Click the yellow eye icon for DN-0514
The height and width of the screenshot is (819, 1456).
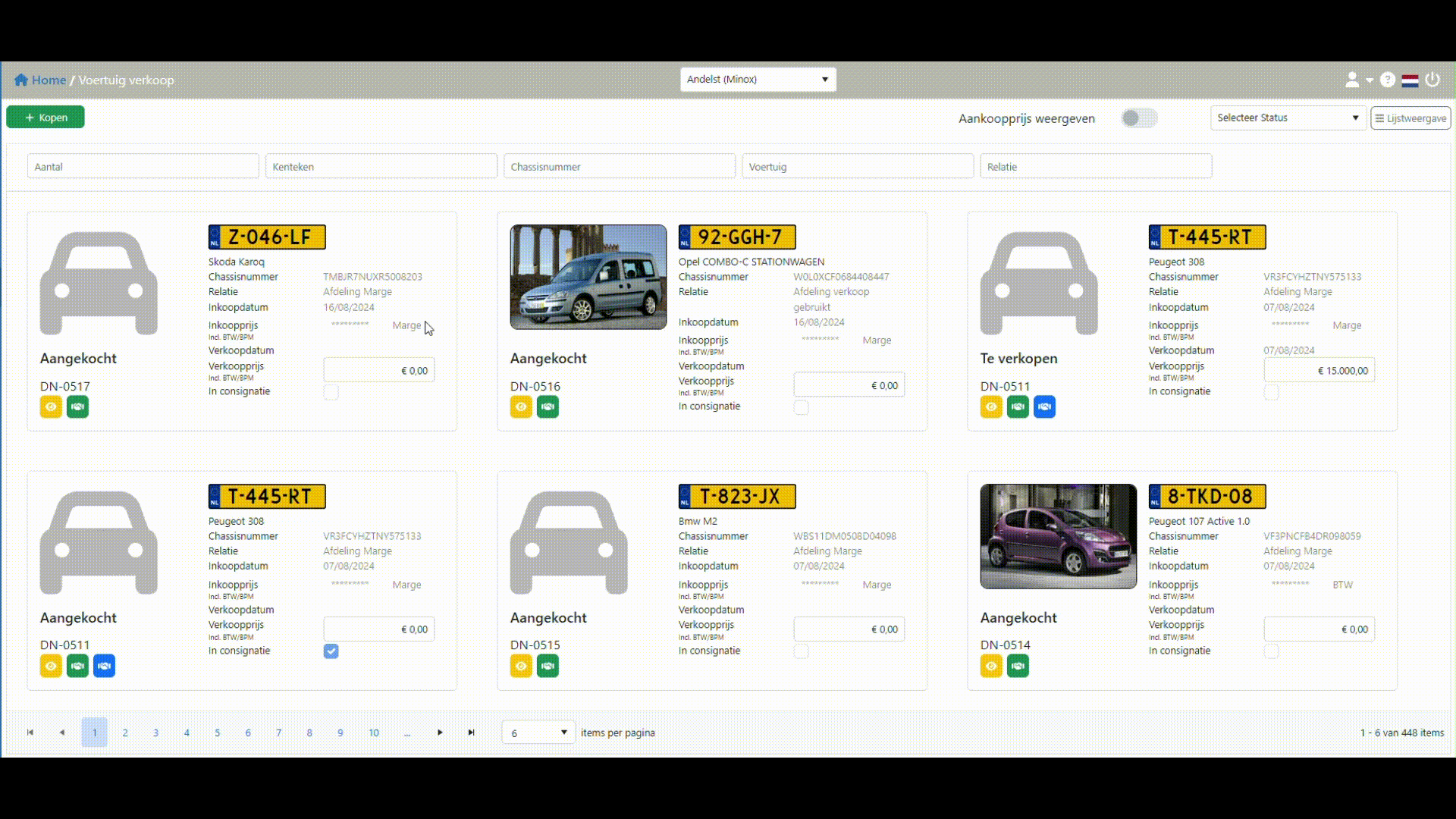click(x=991, y=667)
